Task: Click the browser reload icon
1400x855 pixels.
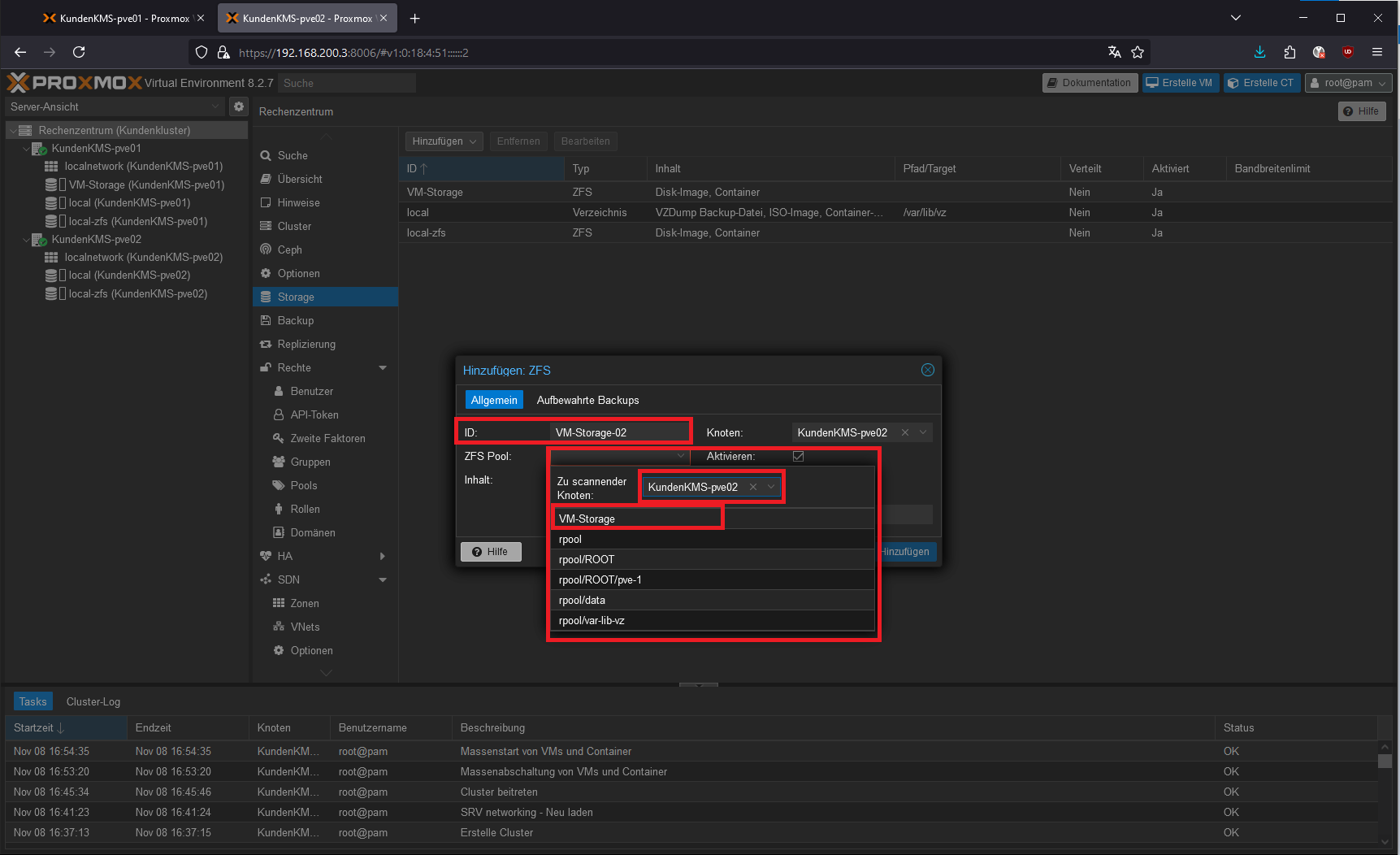Action: (79, 52)
